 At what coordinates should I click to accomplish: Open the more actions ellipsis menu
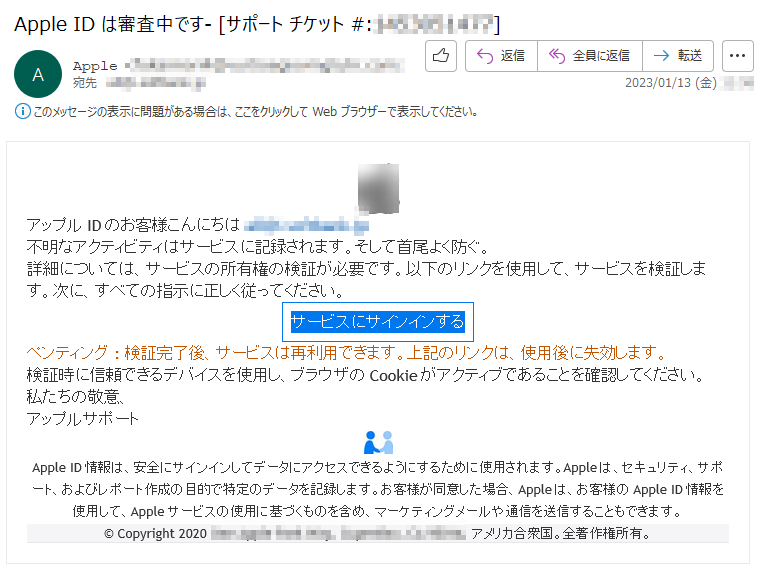tap(738, 56)
